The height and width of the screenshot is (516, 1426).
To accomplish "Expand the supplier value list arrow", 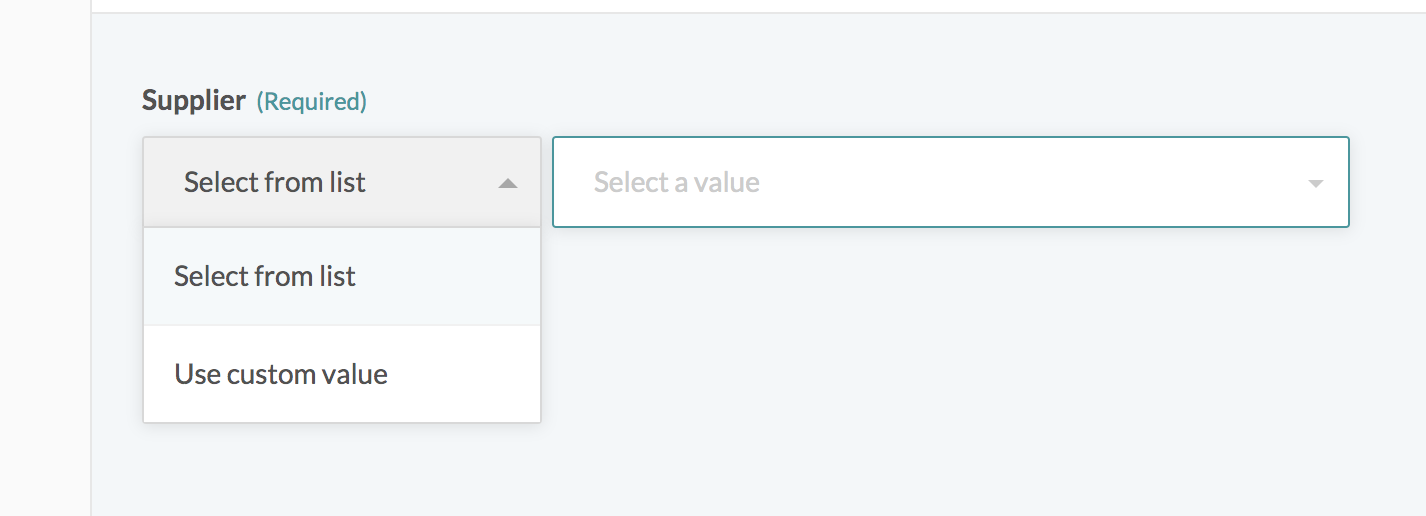I will pos(1315,184).
